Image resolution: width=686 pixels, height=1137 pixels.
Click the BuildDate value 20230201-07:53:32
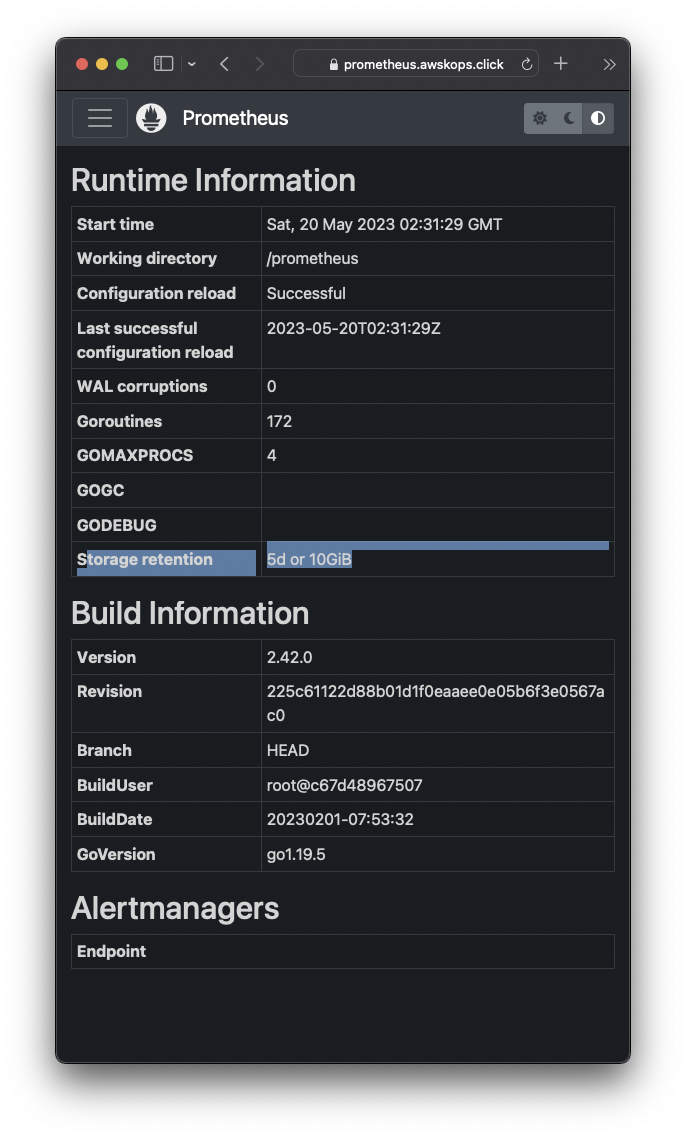(x=340, y=819)
